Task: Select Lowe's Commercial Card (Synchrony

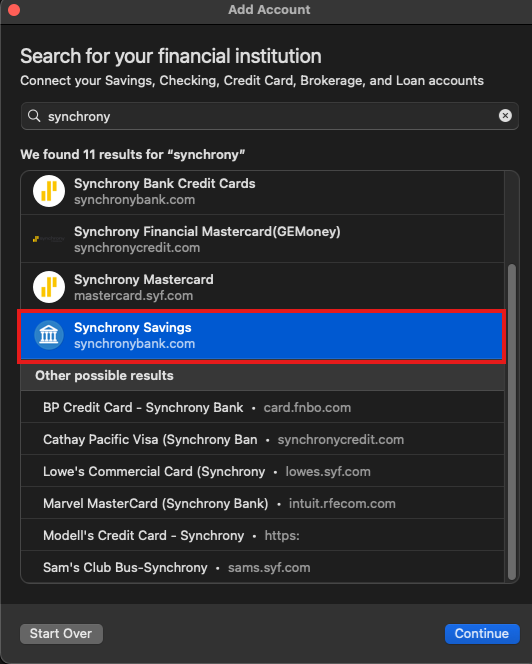Action: click(262, 471)
